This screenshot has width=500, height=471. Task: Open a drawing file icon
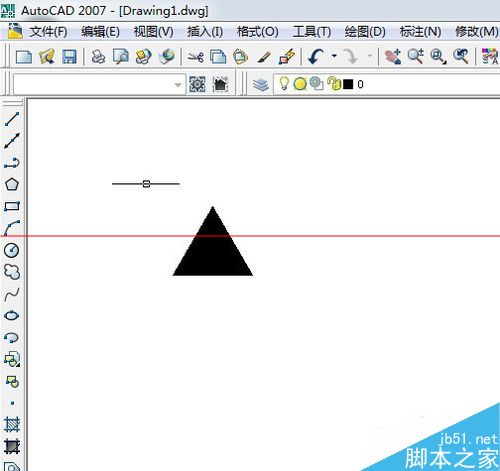[x=47, y=56]
